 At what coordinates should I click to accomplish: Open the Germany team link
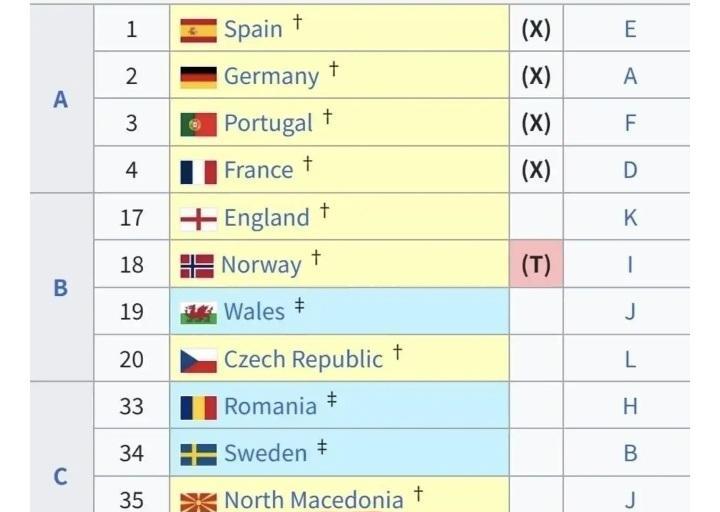point(271,77)
